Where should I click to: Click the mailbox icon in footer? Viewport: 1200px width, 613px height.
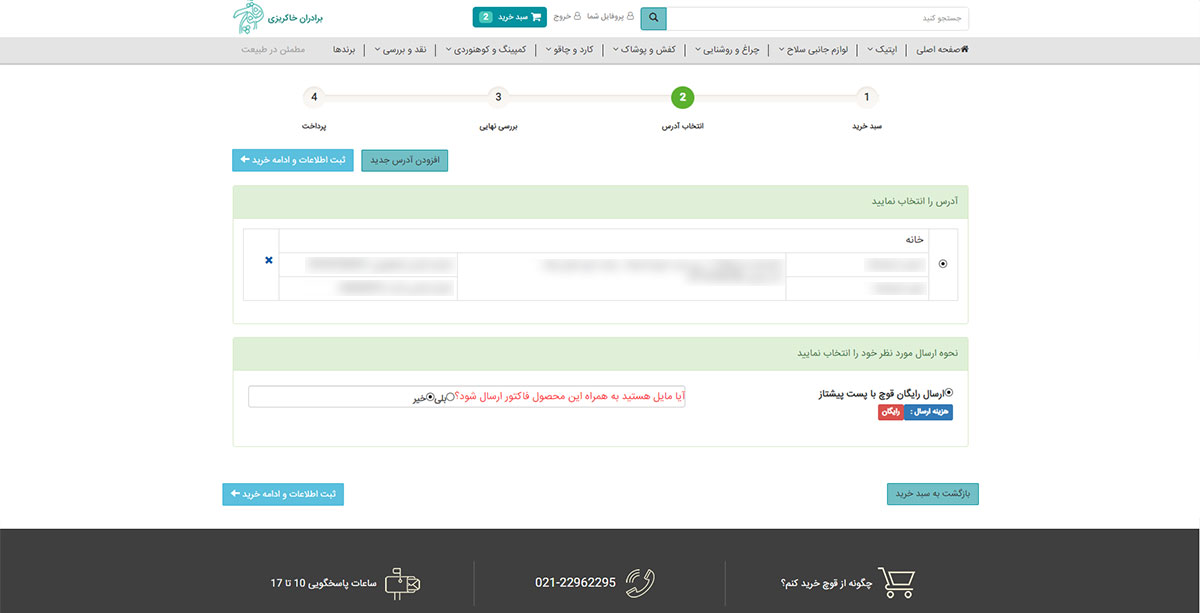point(403,582)
